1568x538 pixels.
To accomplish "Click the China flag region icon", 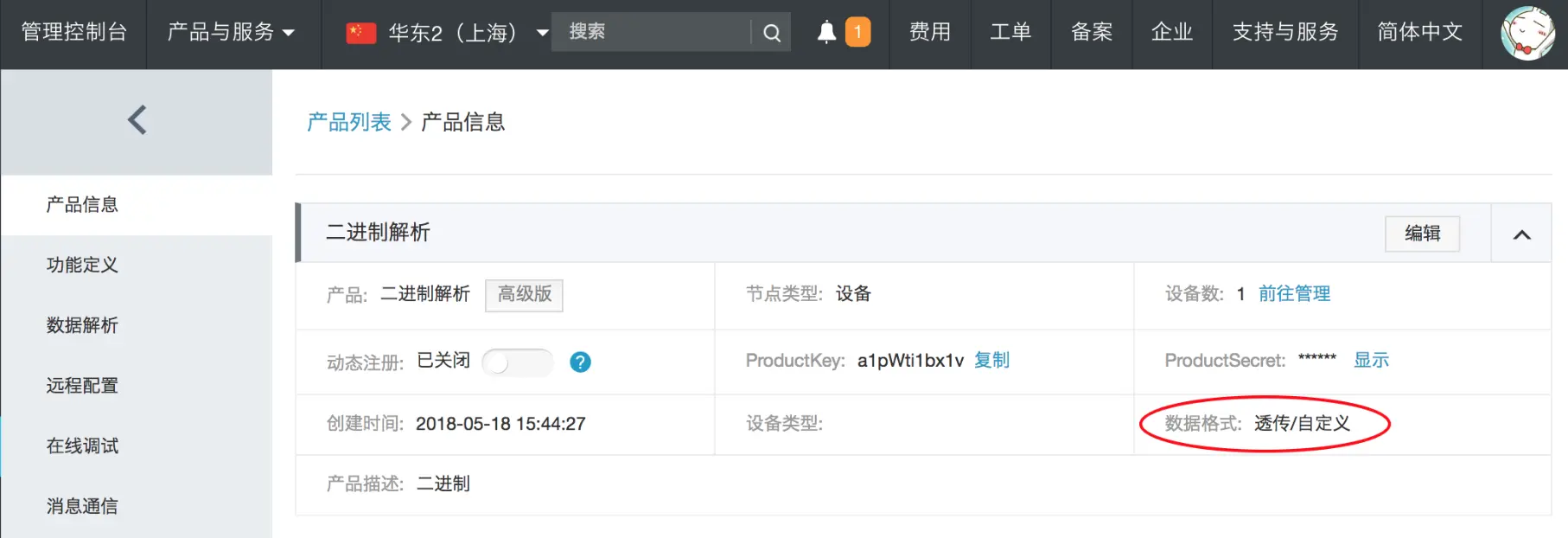I will click(360, 33).
